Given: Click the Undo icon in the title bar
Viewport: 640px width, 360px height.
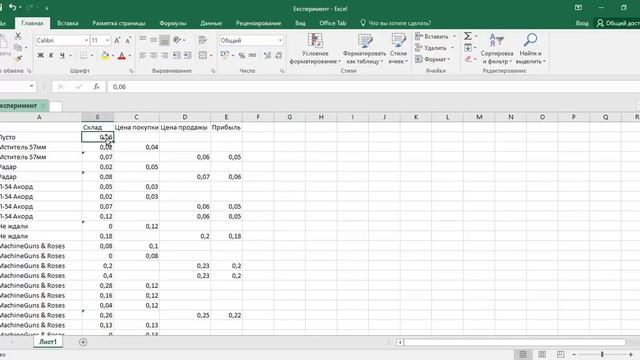Looking at the screenshot, I should 13,7.
